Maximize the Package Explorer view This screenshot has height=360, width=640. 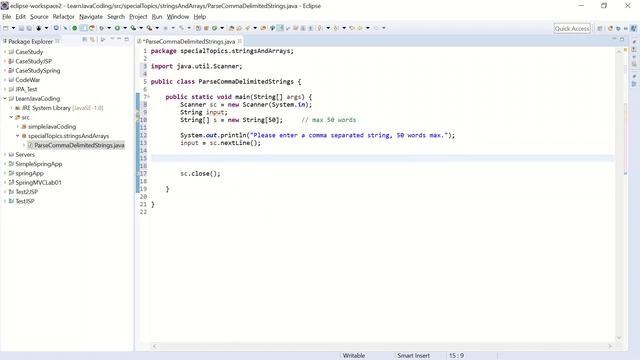(x=127, y=39)
